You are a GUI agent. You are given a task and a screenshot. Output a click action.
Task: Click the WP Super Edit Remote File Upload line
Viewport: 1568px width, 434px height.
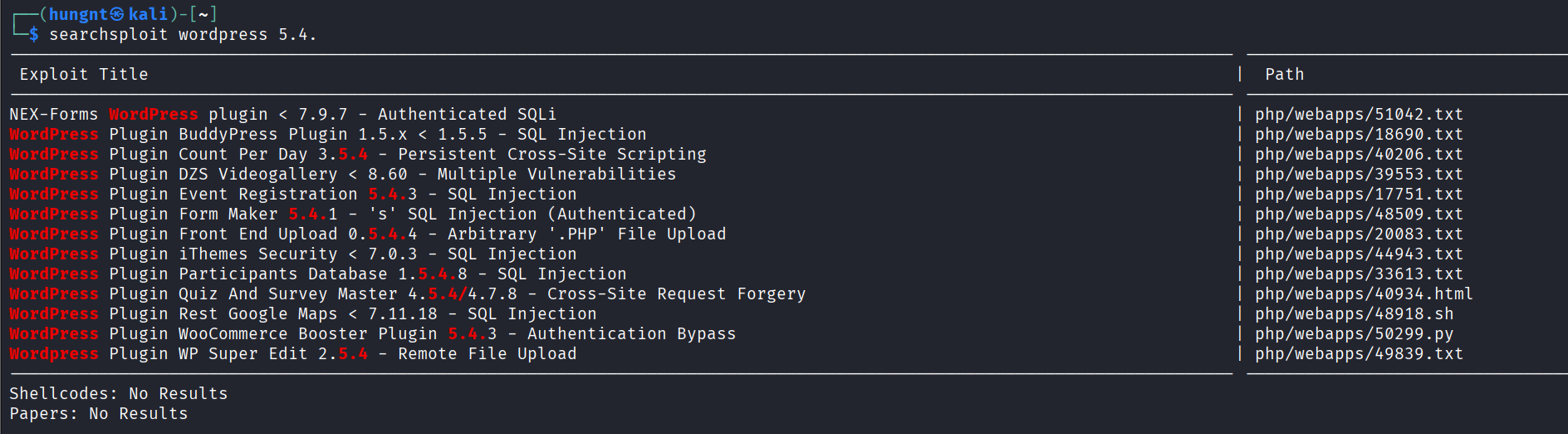pos(292,353)
